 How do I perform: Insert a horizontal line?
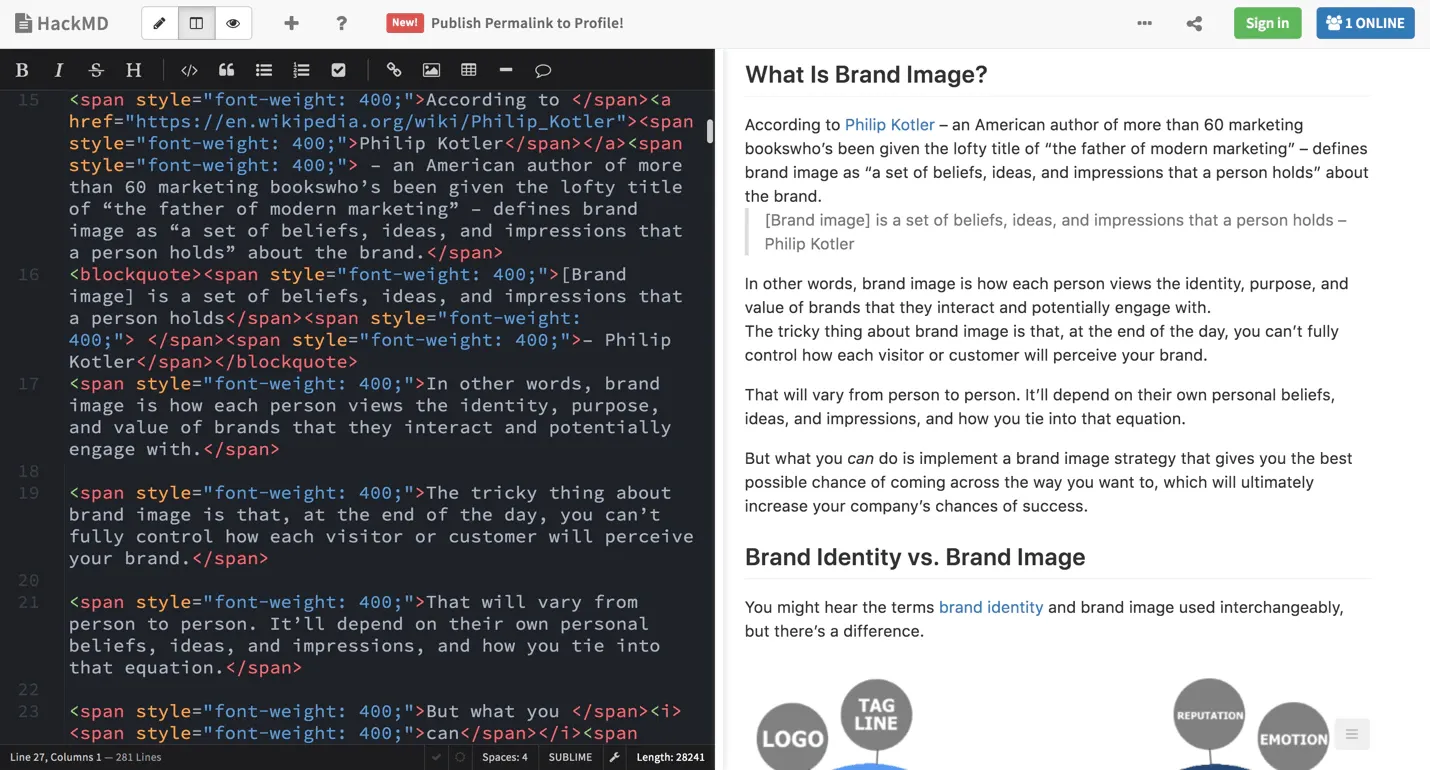point(506,70)
